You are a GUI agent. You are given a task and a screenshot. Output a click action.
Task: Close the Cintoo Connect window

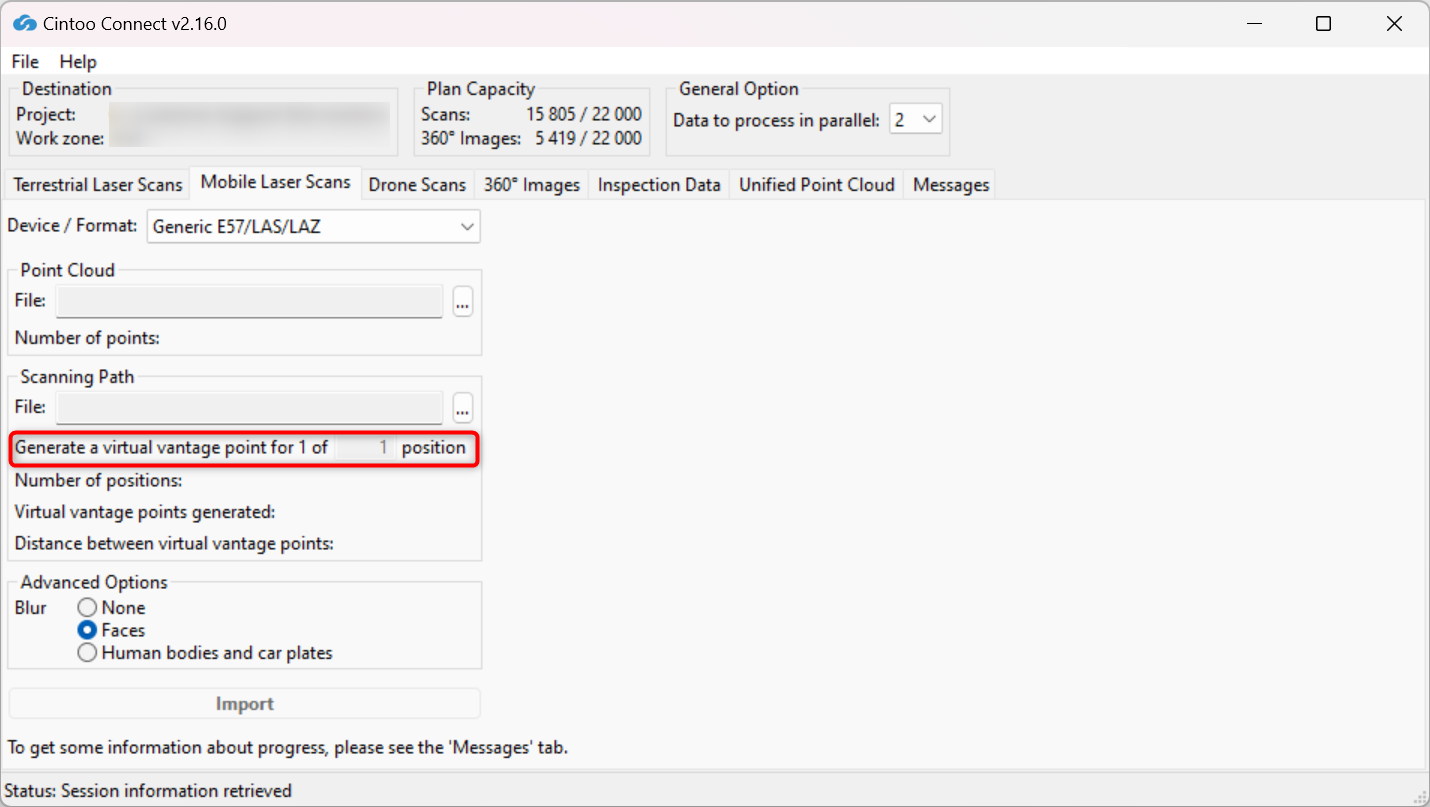(x=1394, y=24)
